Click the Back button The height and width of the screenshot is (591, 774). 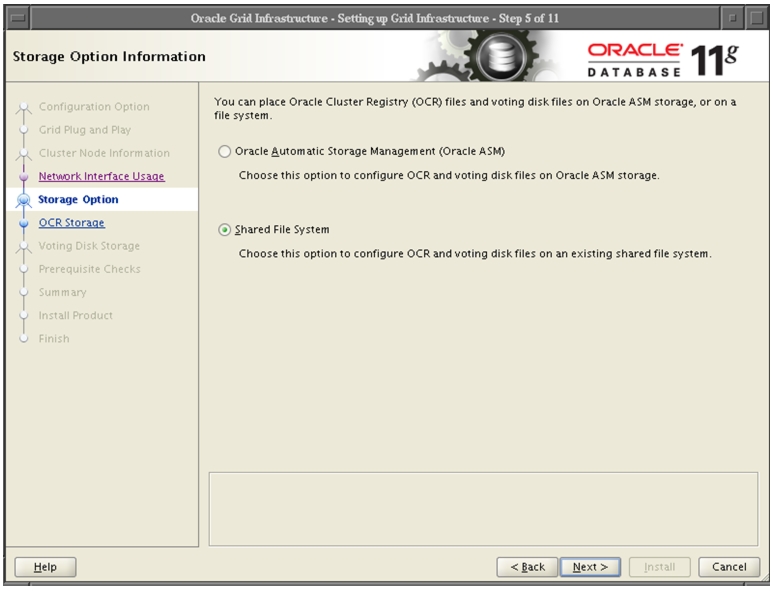point(527,567)
